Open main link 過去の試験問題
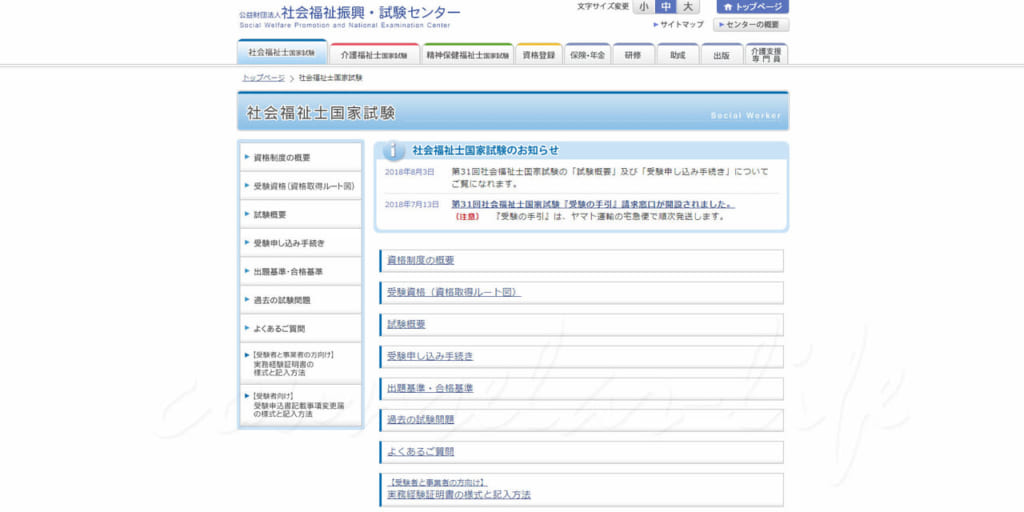This screenshot has height=512, width=1024. pos(421,419)
